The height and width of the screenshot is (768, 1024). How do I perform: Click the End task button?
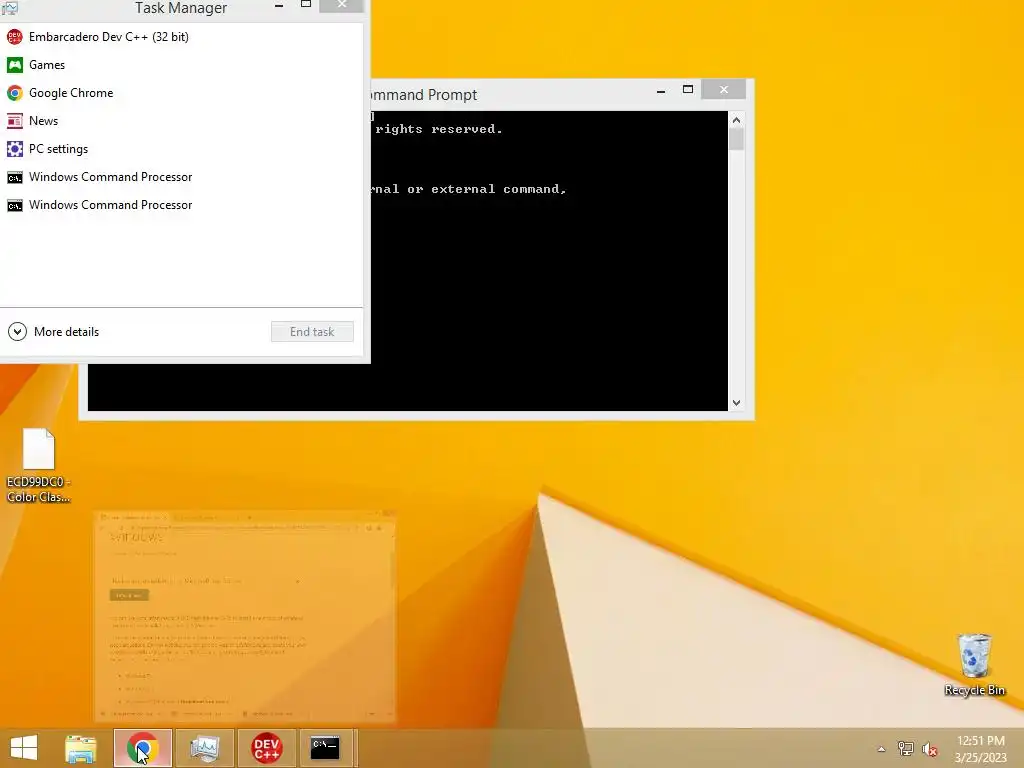(312, 332)
